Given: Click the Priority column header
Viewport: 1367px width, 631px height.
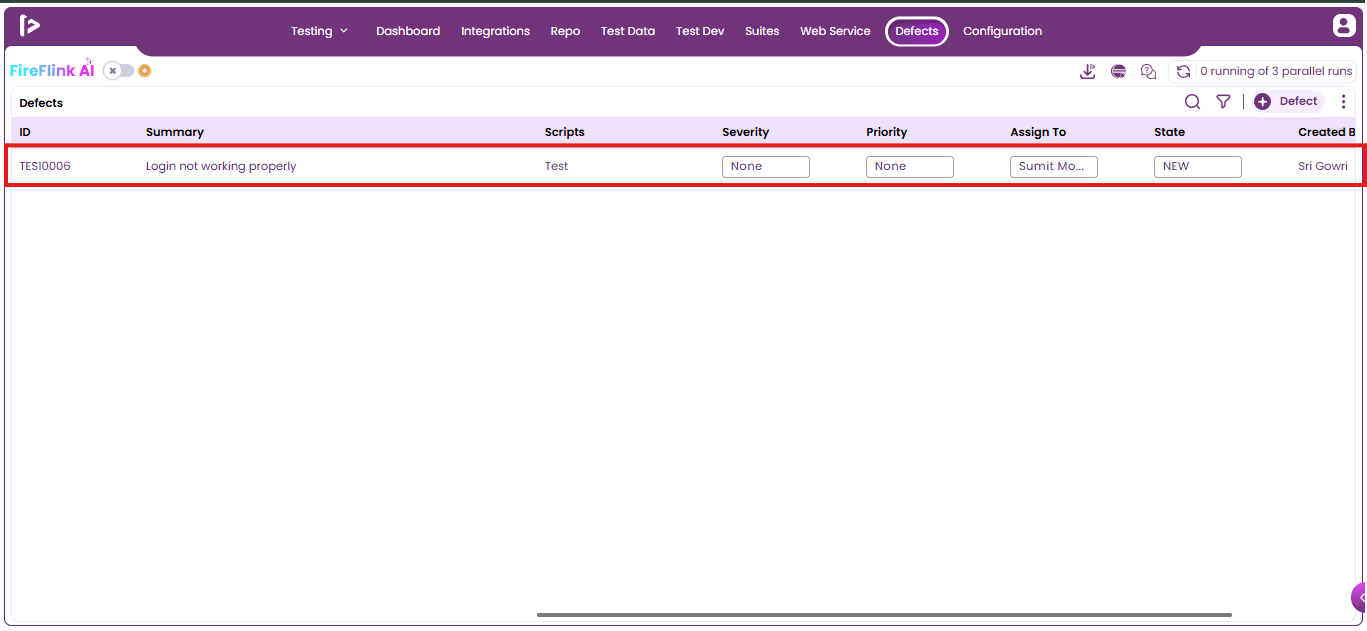Looking at the screenshot, I should coord(887,132).
